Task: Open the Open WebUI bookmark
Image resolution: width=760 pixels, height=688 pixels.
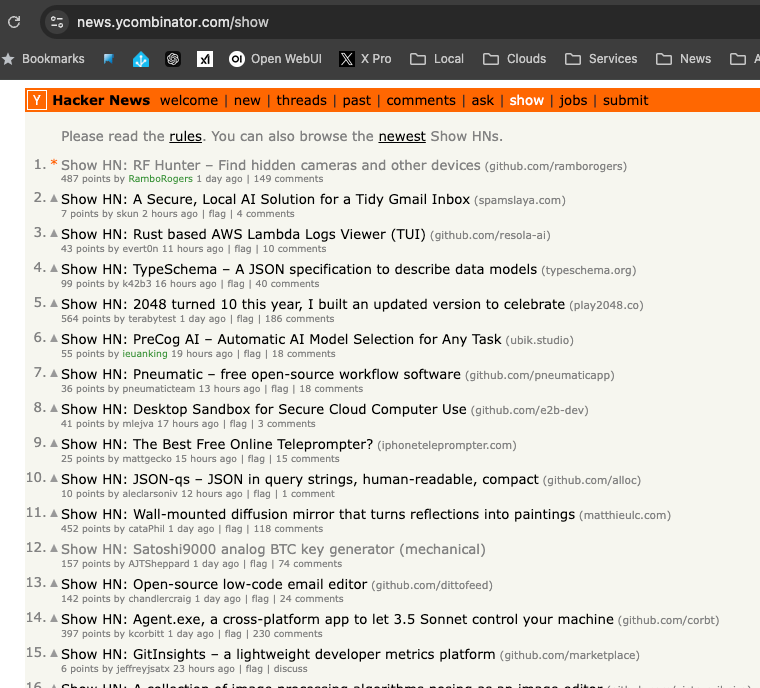Action: pos(275,59)
